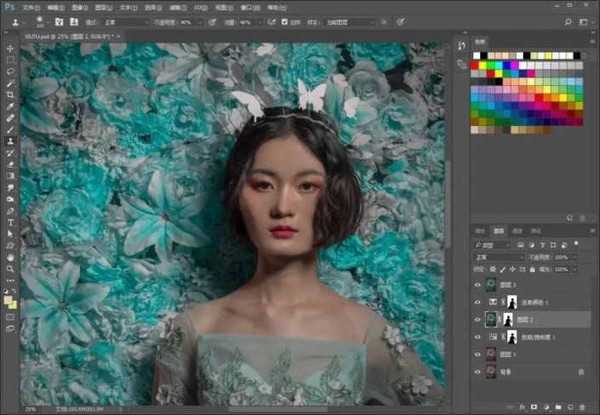Pick the red swatch in Swatches panel
600x415 pixels.
[x=475, y=66]
